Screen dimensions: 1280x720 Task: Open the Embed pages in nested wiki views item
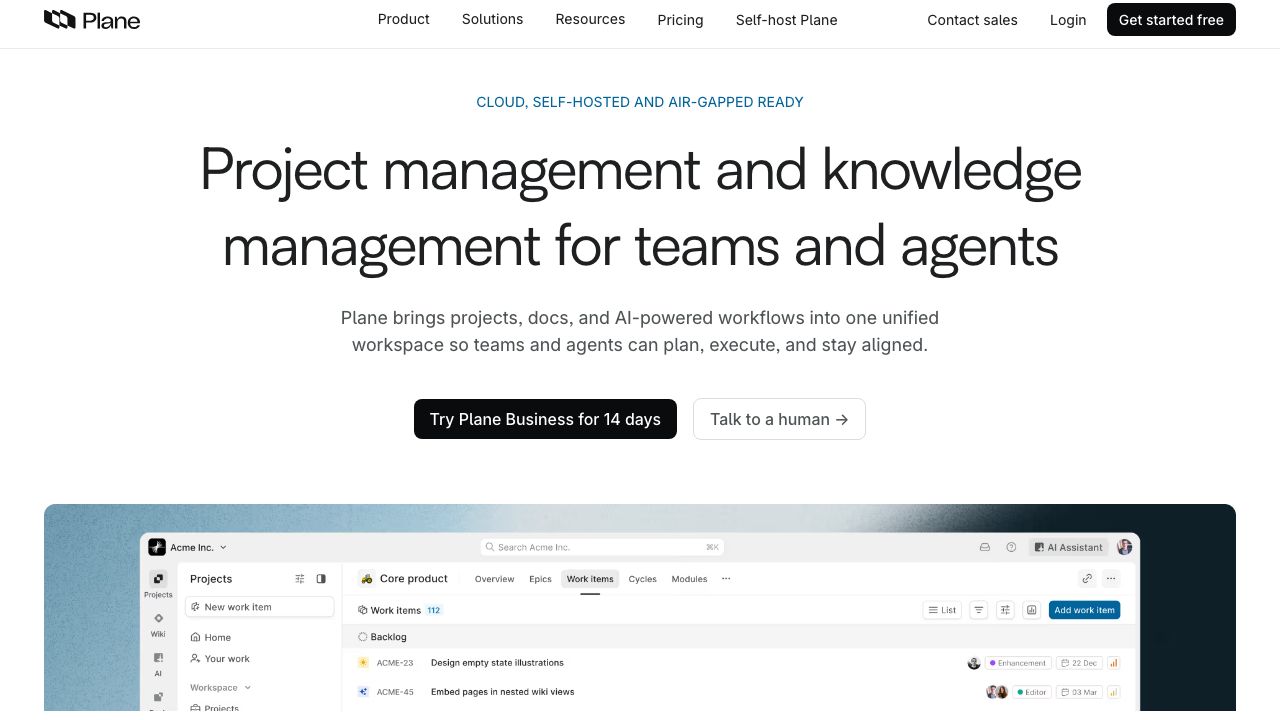pos(502,692)
